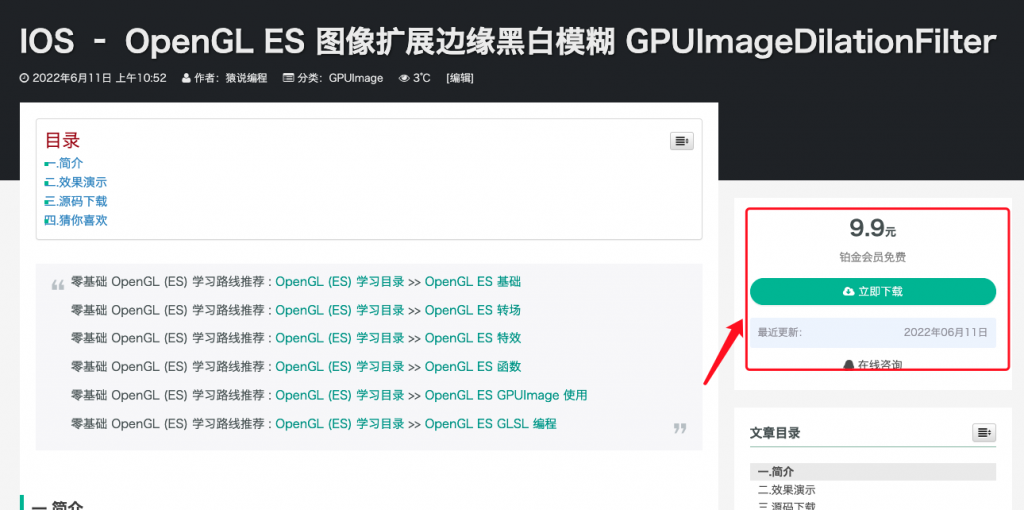
Task: Go to 四.猜你喜欢 section link
Action: 76,220
